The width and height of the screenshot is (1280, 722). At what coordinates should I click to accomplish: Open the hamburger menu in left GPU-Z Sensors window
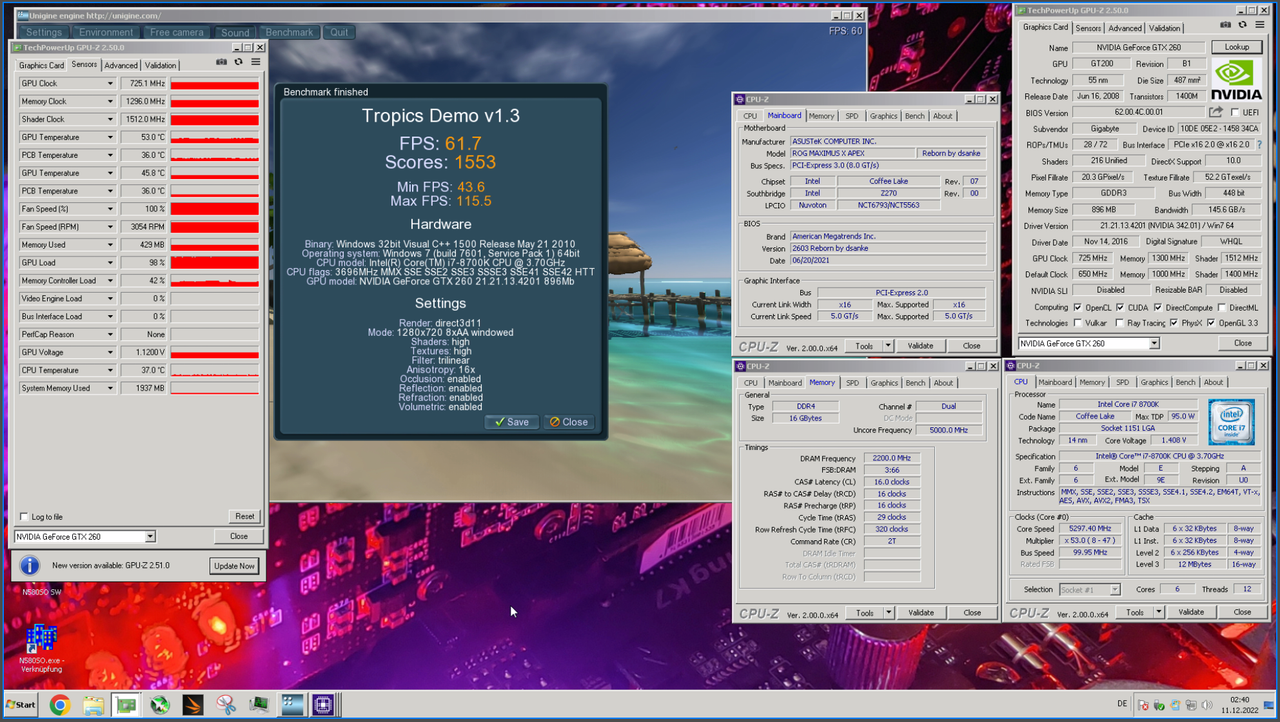coord(255,62)
